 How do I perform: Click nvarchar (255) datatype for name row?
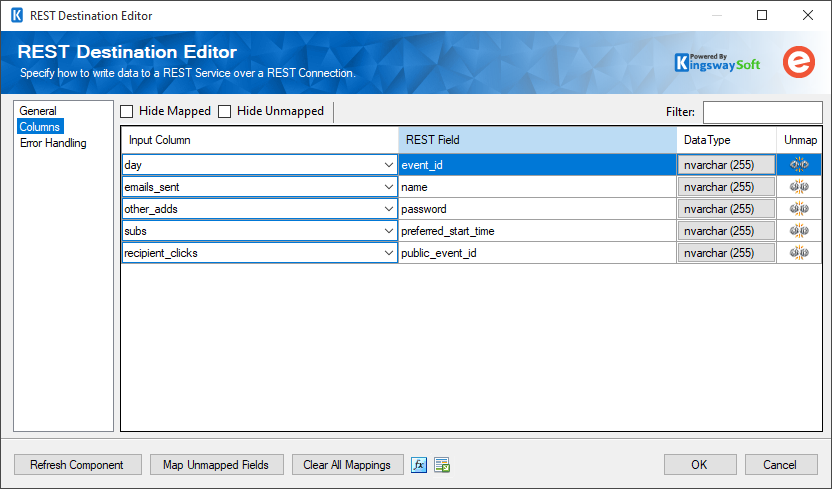pyautogui.click(x=726, y=187)
